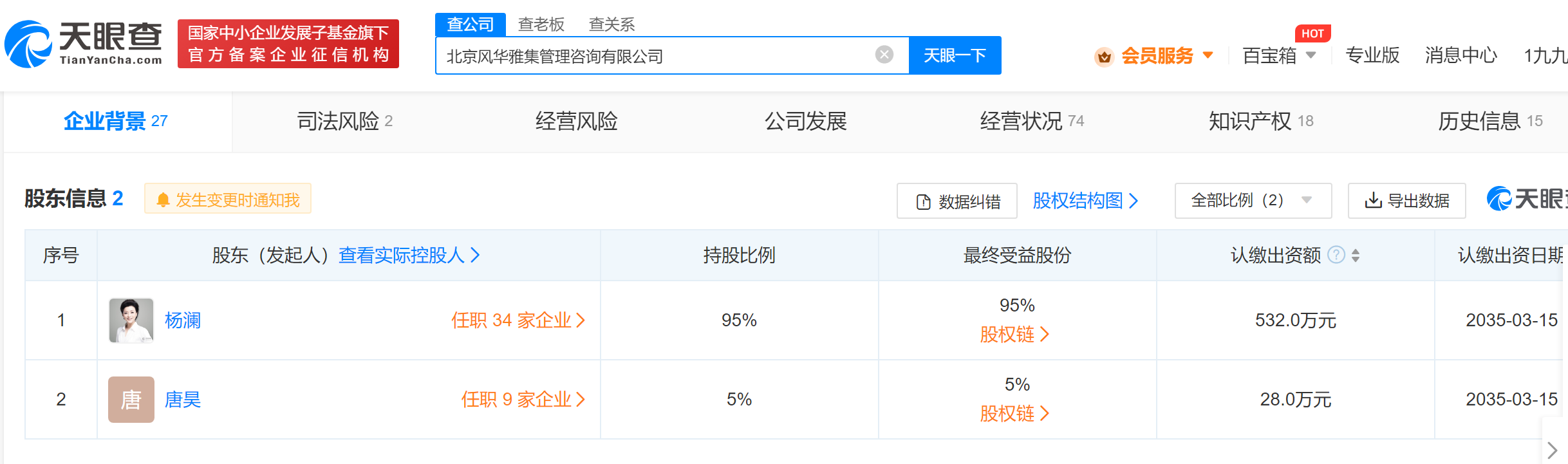Viewport: 1568px width, 464px height.
Task: Click the 最终受益股份 column header
Action: [1017, 255]
